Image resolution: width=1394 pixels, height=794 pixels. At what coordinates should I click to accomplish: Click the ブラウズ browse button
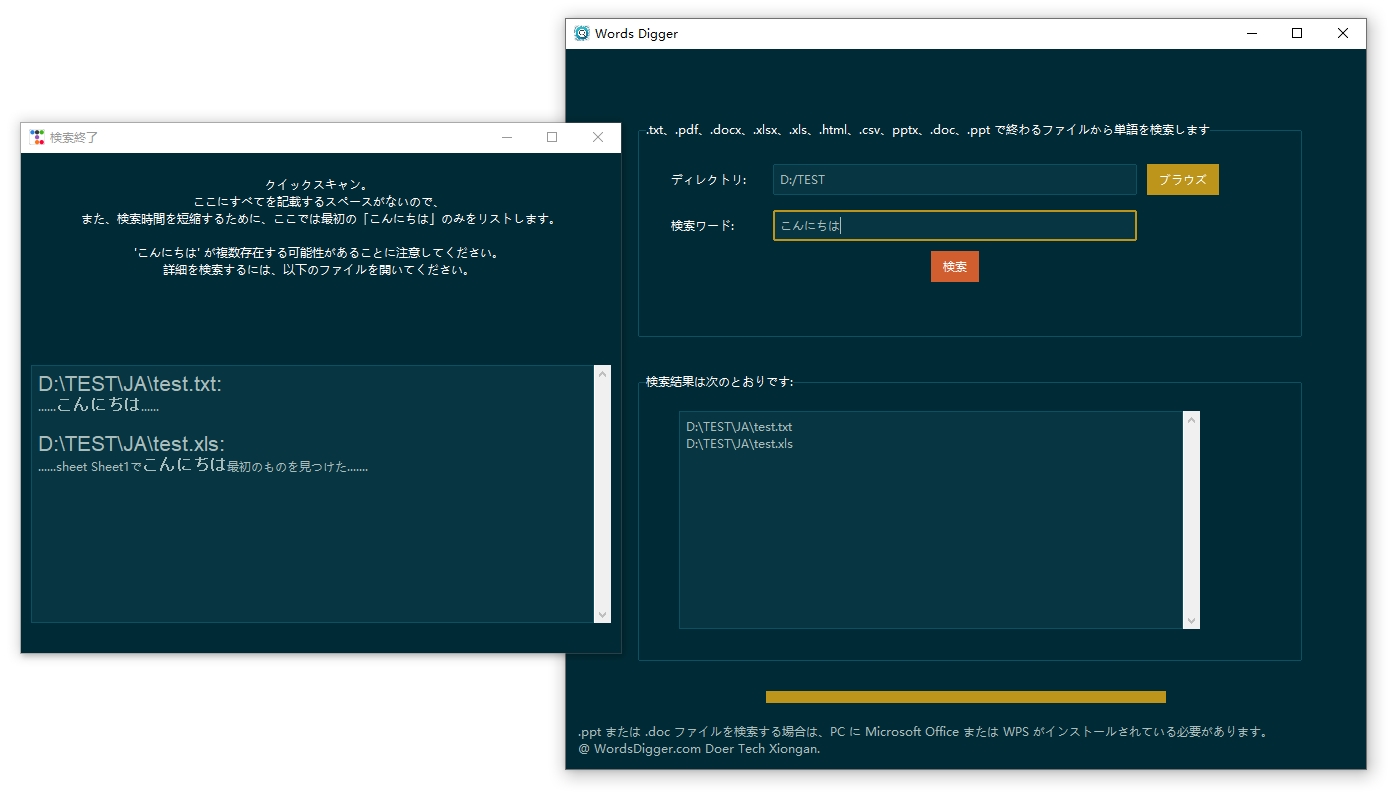coord(1182,180)
